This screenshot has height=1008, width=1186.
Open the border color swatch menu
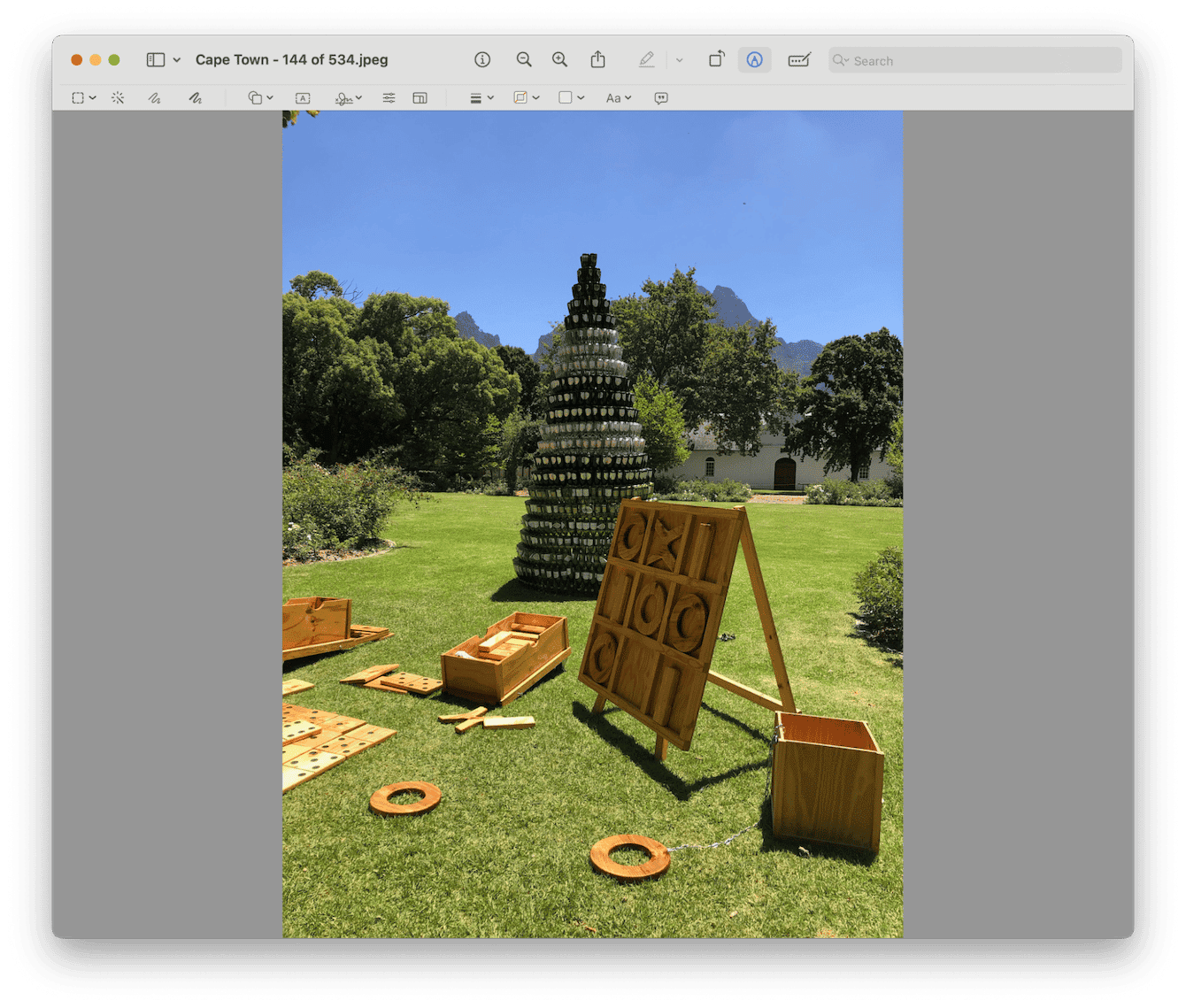click(x=526, y=98)
